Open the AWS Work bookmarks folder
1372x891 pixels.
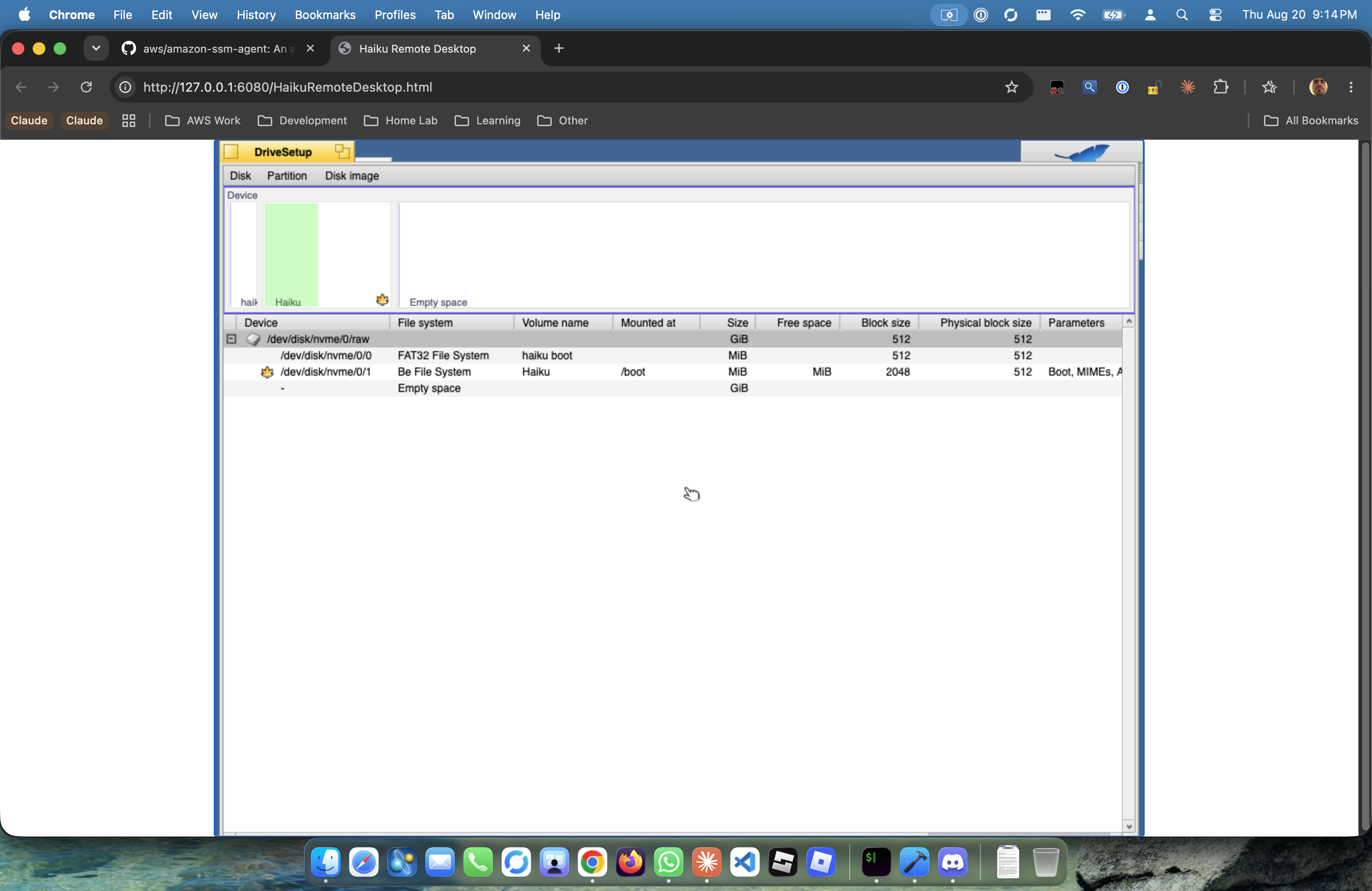(202, 121)
